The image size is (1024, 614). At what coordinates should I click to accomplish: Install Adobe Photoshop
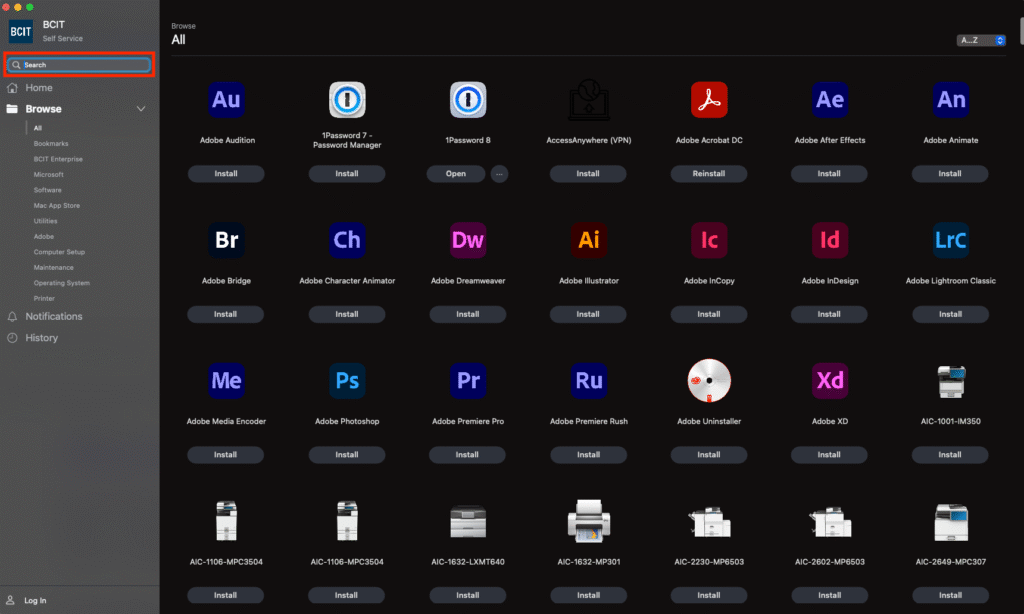[347, 455]
